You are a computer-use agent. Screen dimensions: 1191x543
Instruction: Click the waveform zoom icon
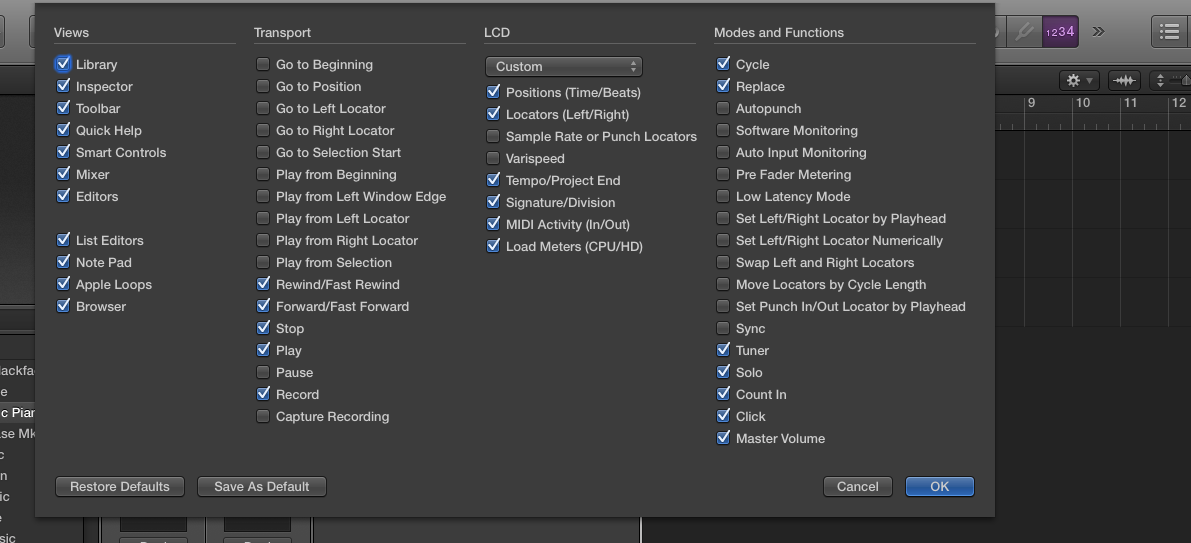point(1125,80)
